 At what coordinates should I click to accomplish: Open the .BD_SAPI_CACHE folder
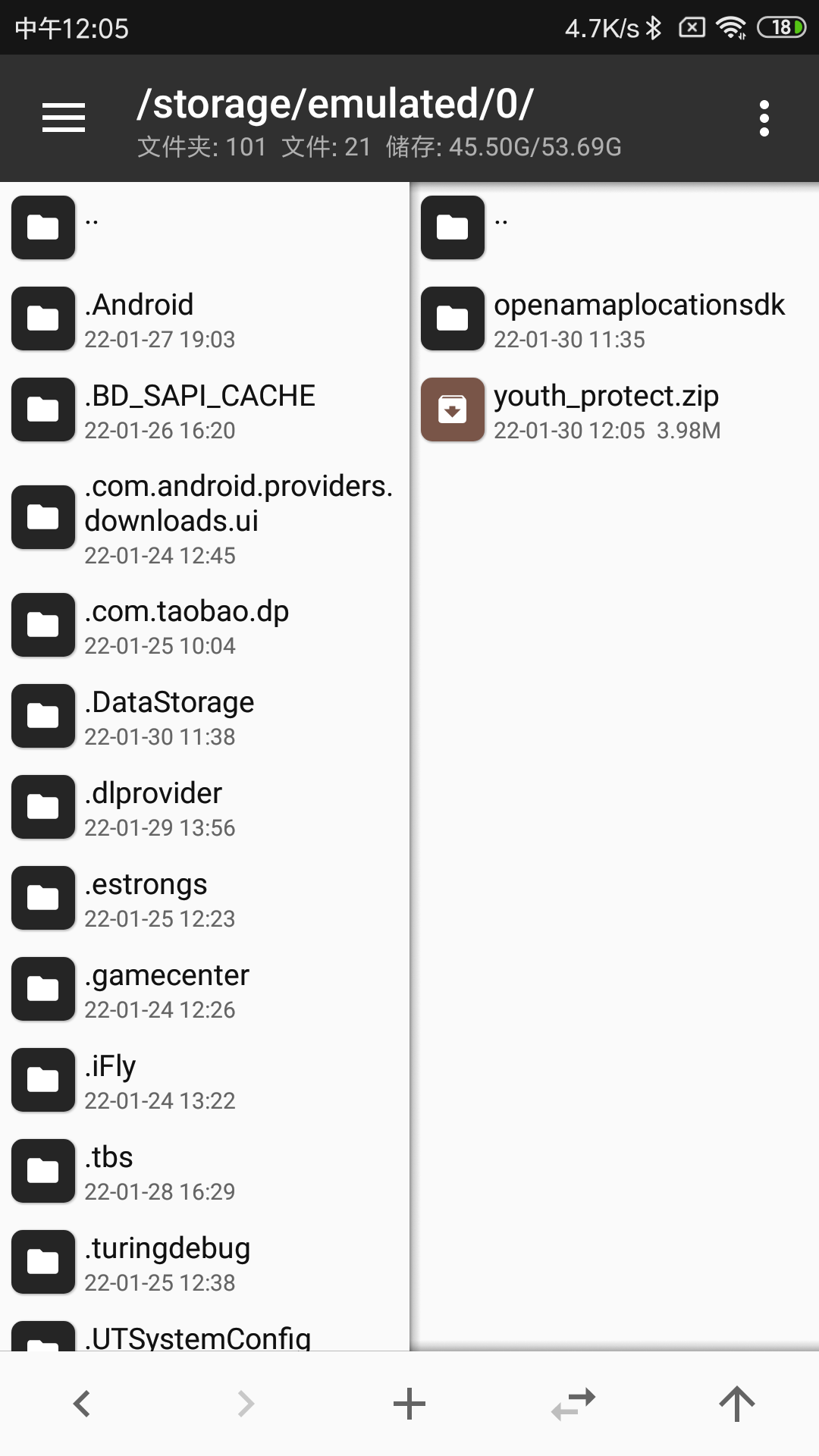click(205, 409)
